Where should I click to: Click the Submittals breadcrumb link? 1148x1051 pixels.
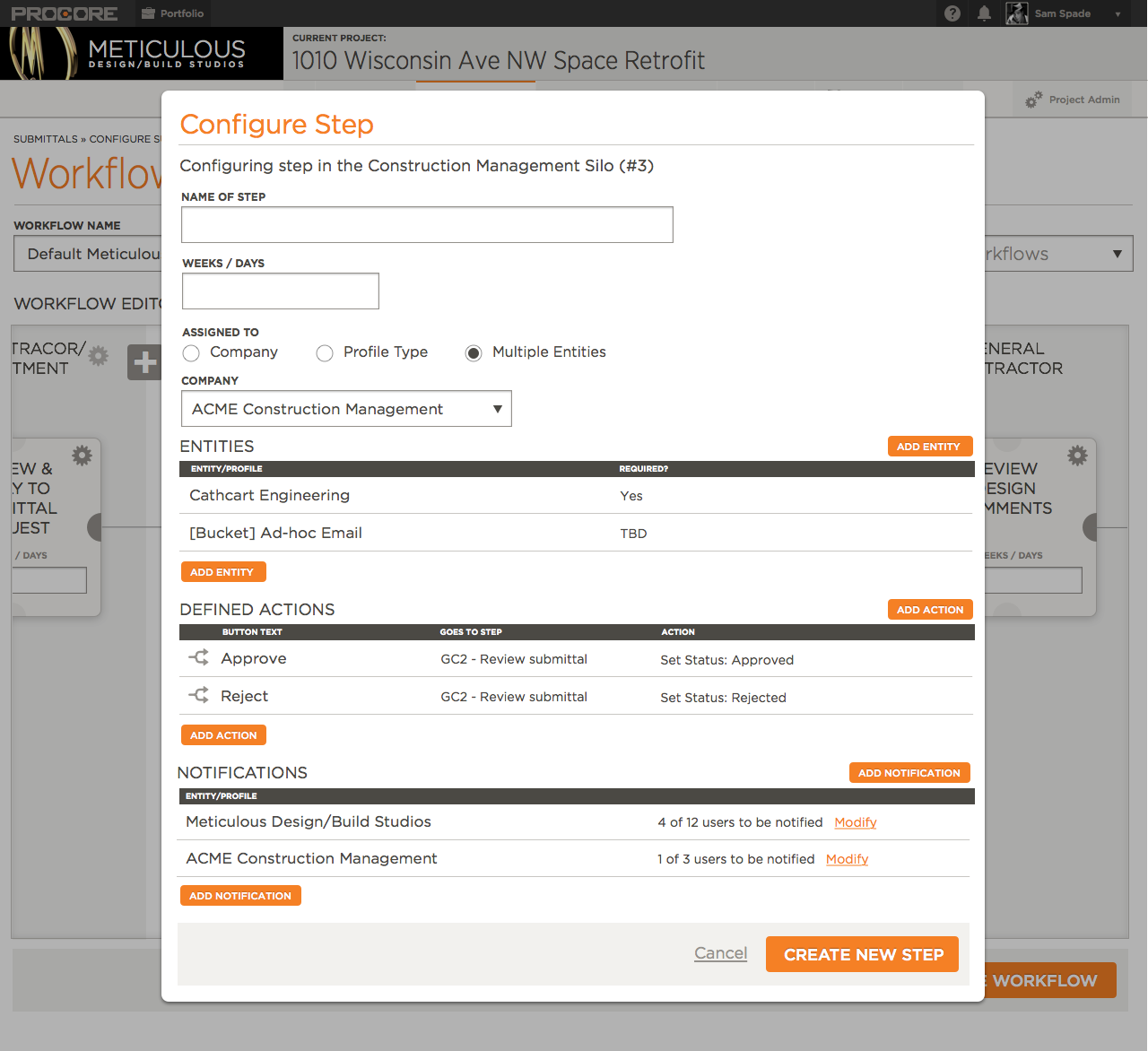point(46,139)
